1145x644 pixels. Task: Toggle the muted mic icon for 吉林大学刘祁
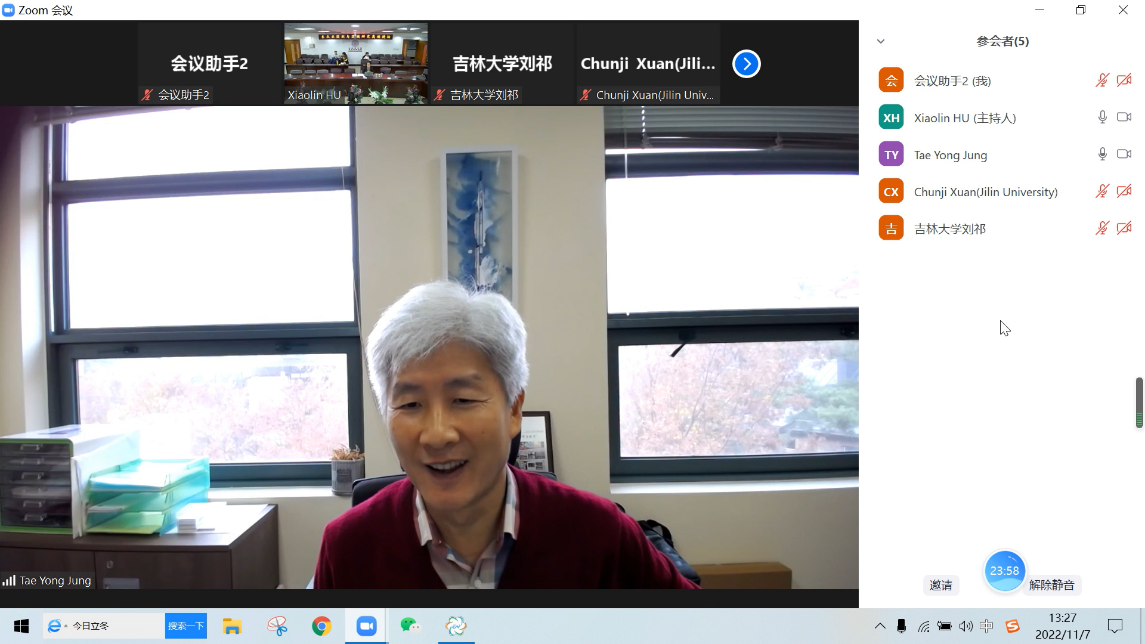[x=1102, y=228]
